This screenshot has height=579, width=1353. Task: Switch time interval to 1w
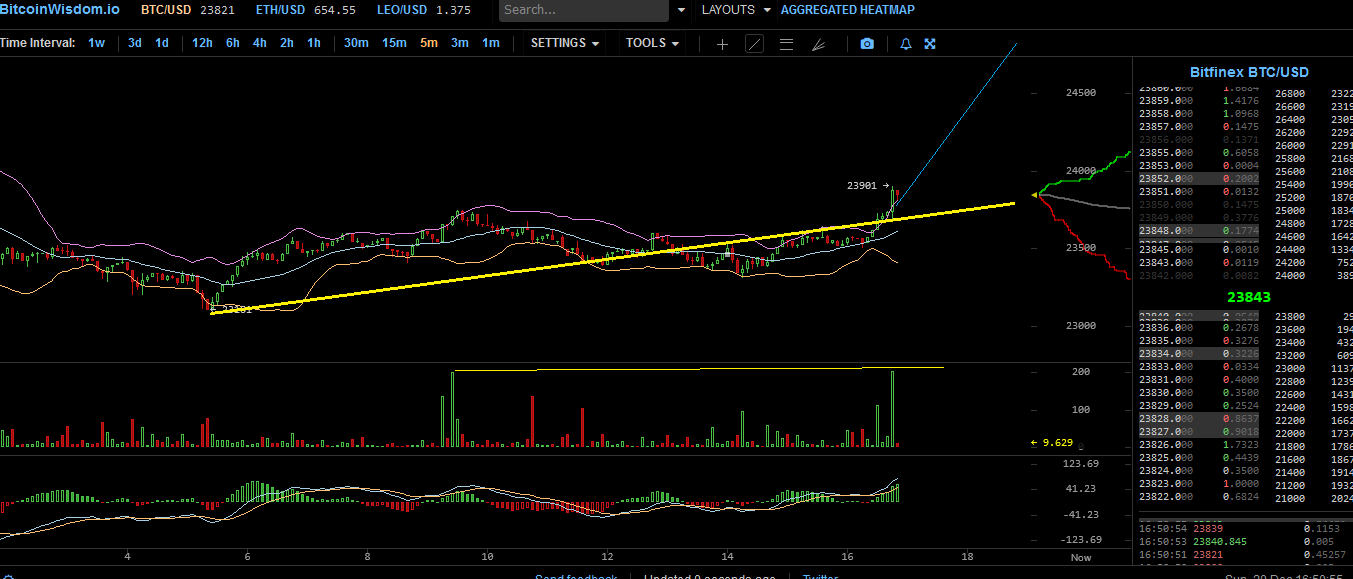[96, 43]
